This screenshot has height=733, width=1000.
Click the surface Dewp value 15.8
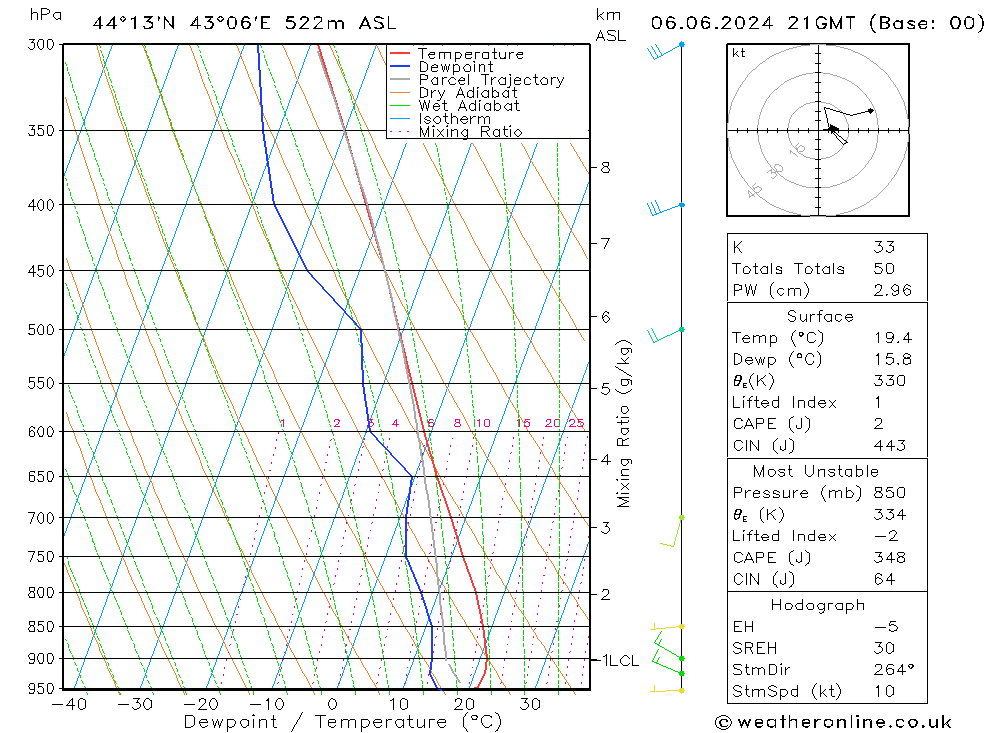pyautogui.click(x=892, y=359)
